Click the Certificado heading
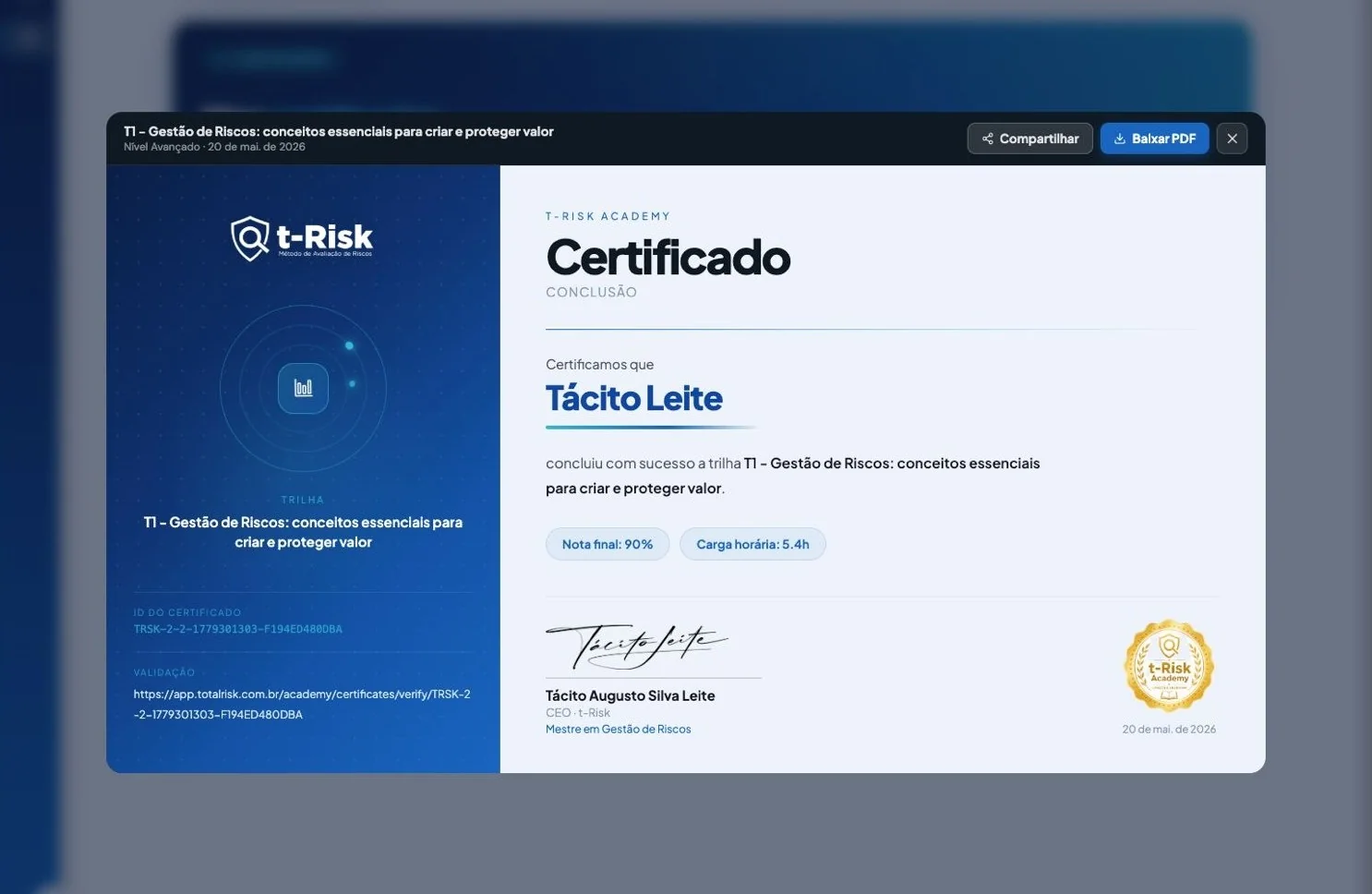The height and width of the screenshot is (894, 1372). pyautogui.click(x=668, y=257)
